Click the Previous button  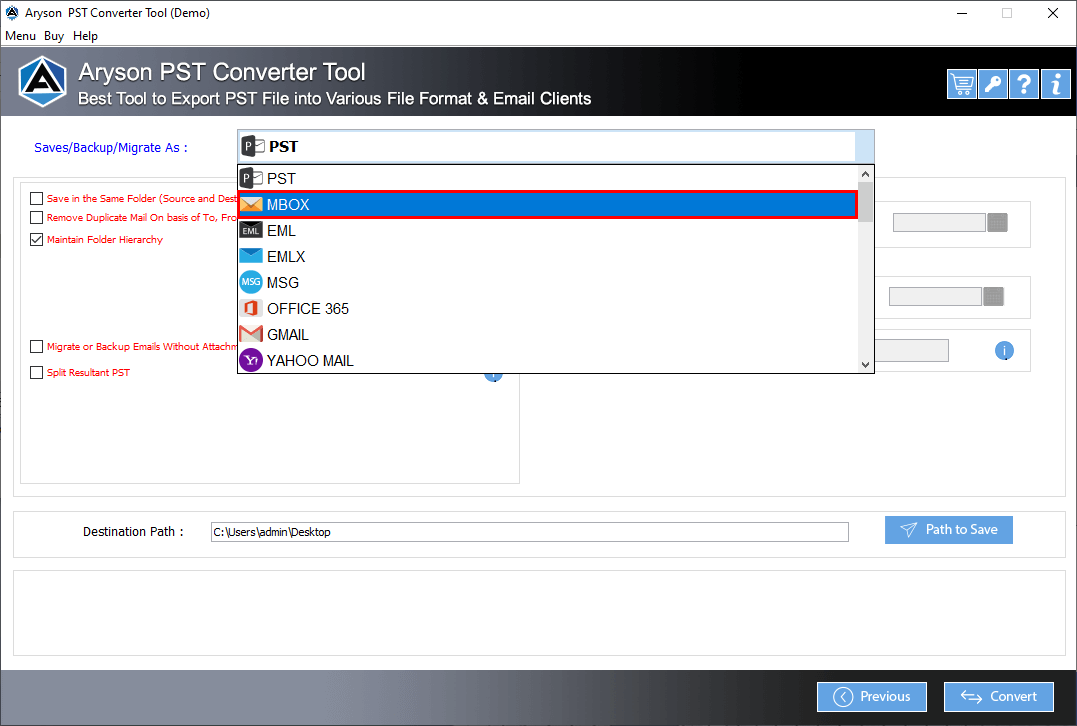click(x=872, y=696)
